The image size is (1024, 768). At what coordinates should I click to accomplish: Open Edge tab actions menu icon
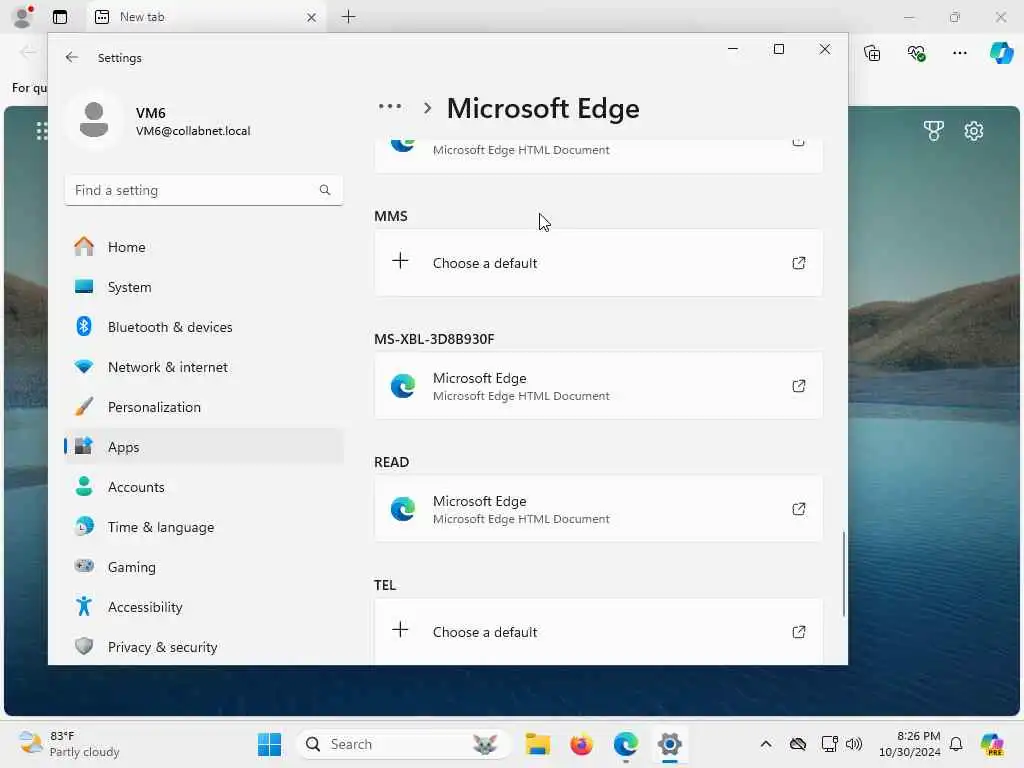(60, 17)
